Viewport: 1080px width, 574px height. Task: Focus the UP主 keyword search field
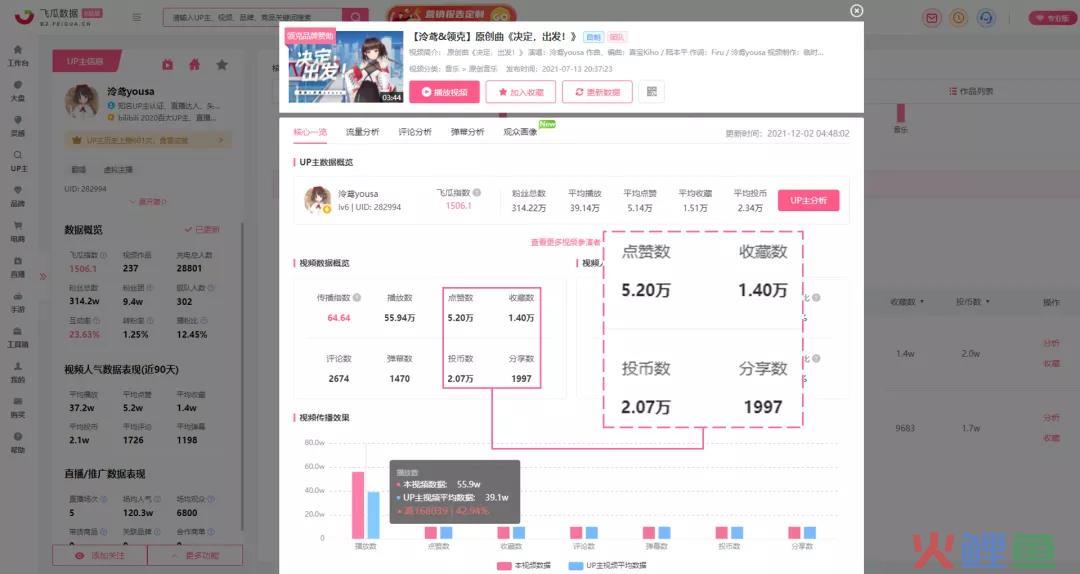tap(252, 17)
